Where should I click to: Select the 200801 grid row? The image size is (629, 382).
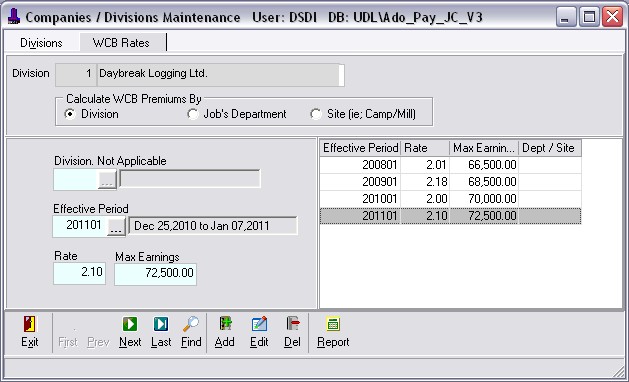click(x=450, y=165)
